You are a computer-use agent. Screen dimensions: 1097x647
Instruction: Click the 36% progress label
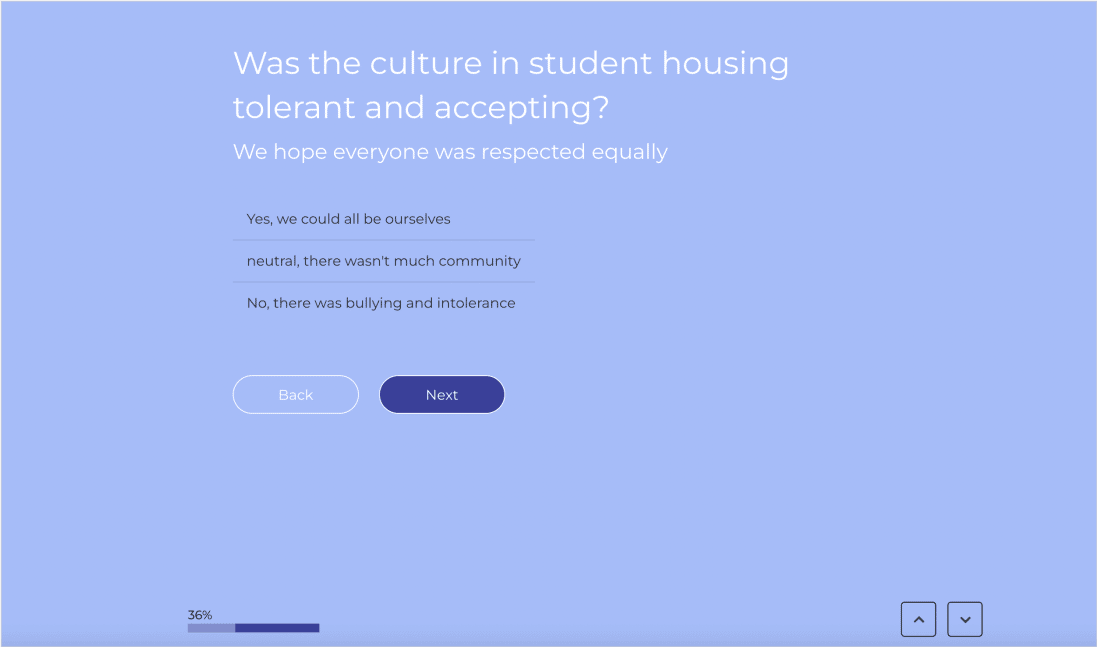(x=200, y=615)
